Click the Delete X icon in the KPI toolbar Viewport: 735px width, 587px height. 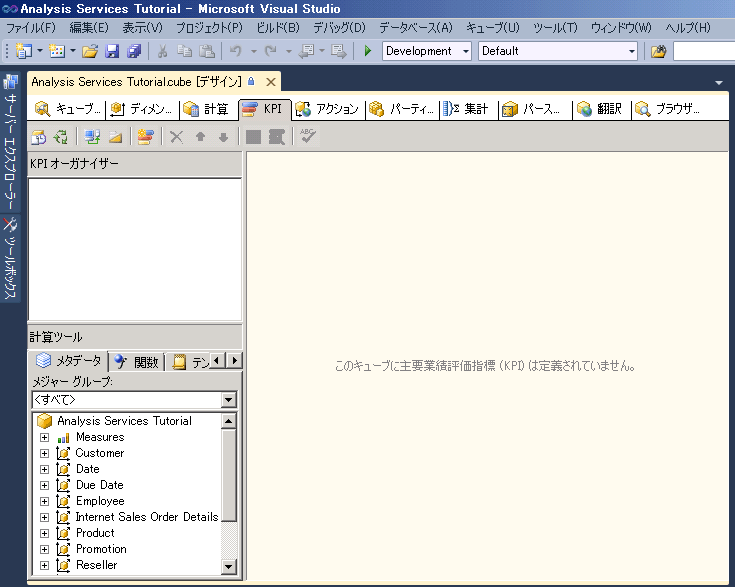[176, 137]
